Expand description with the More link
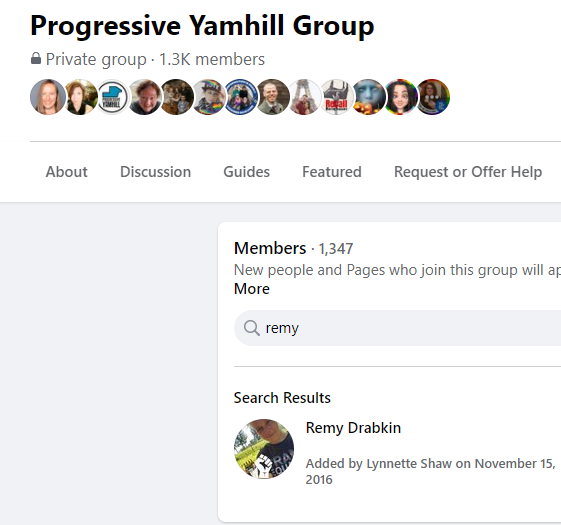 252,289
